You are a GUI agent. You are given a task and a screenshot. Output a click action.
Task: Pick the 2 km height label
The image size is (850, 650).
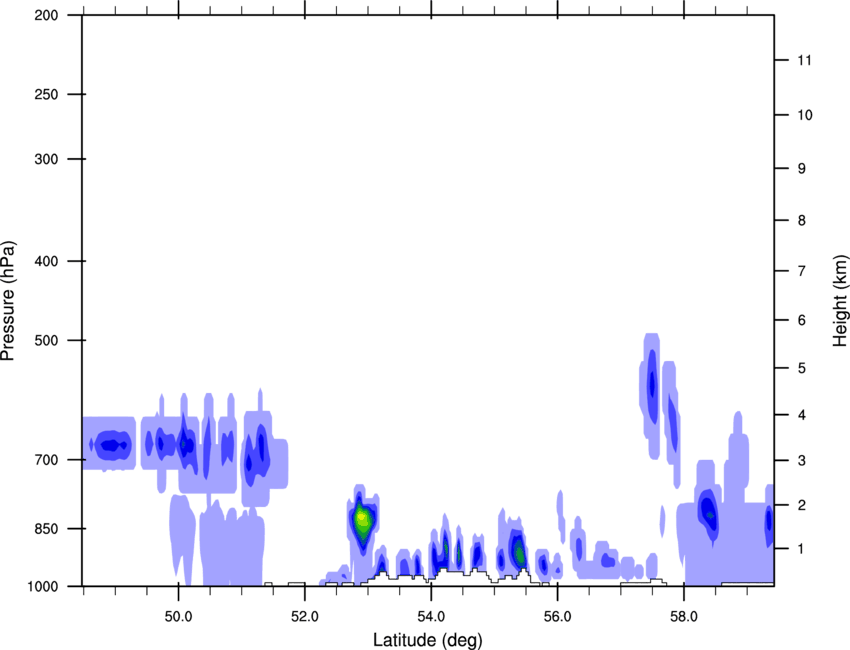click(802, 505)
